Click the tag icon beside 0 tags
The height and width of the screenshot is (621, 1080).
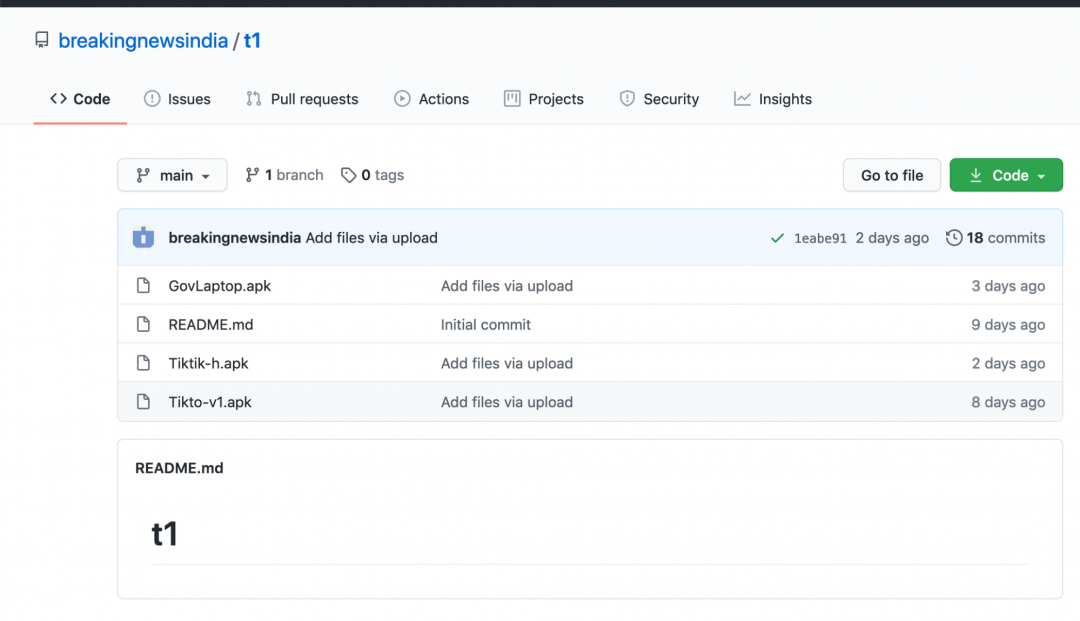click(348, 175)
